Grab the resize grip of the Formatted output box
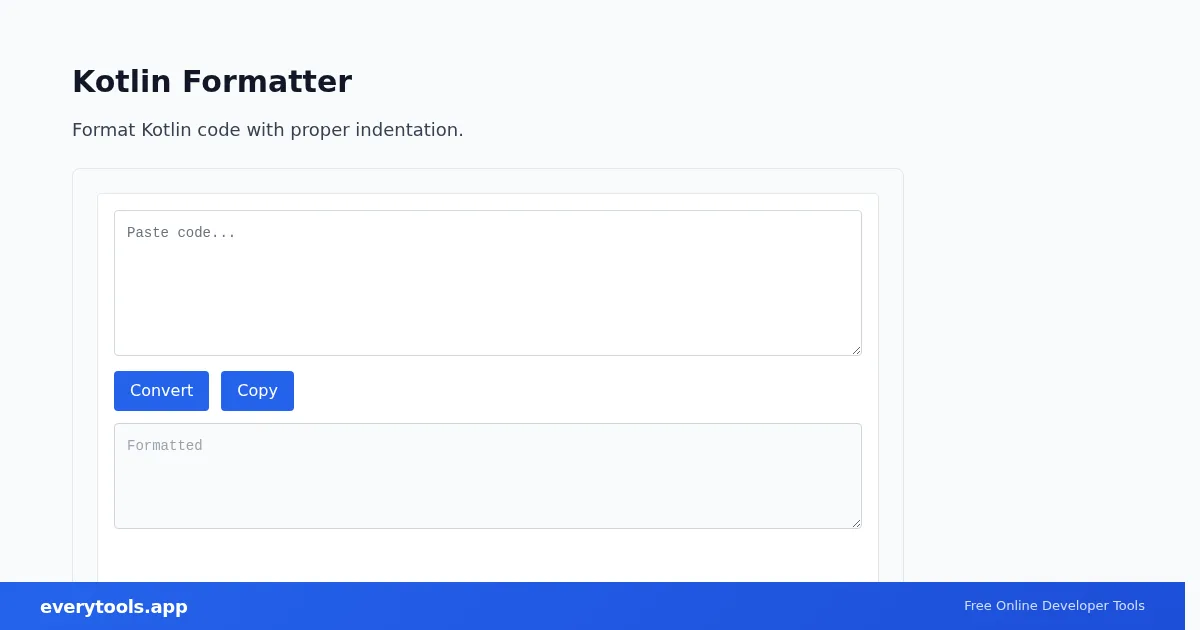The image size is (1200, 630). pyautogui.click(x=856, y=523)
